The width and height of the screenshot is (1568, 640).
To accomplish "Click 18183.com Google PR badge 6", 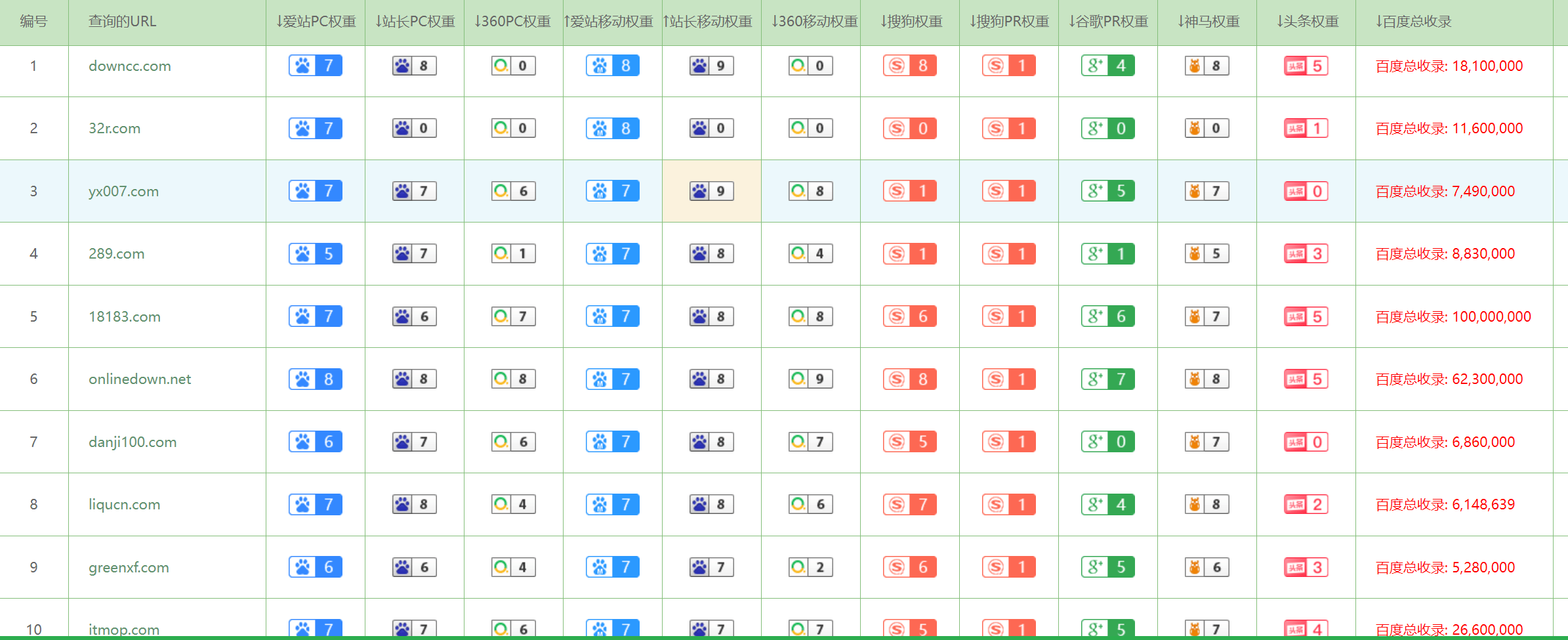I will click(1108, 316).
